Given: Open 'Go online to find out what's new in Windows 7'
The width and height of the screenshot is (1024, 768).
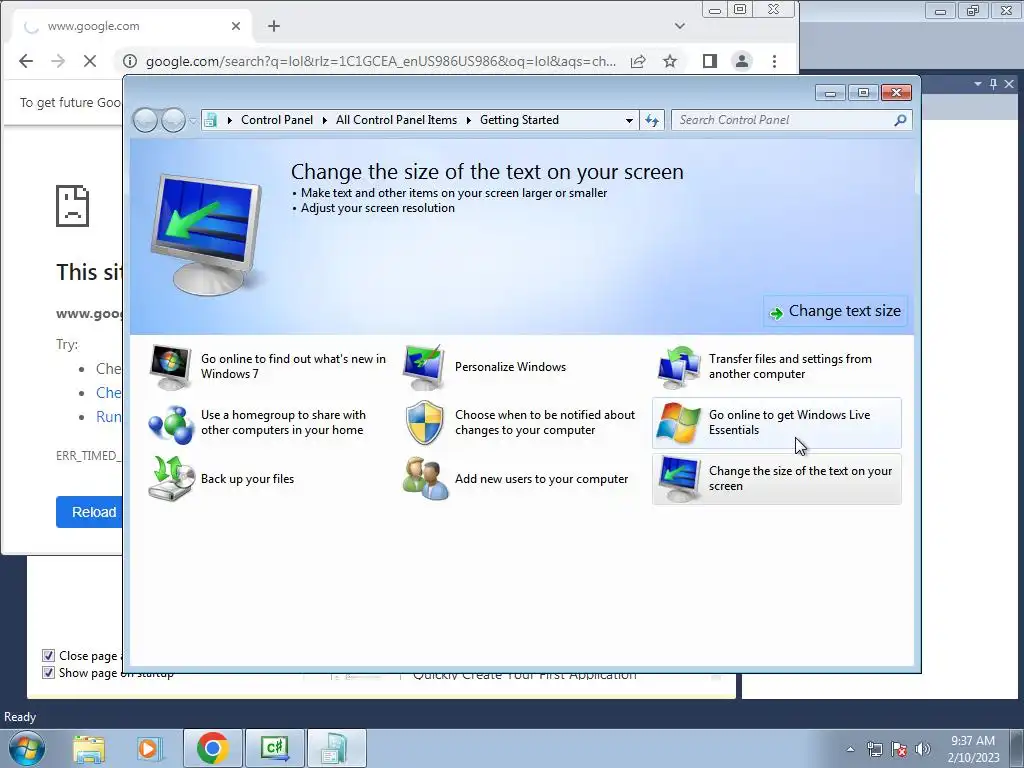Looking at the screenshot, I should pyautogui.click(x=268, y=366).
